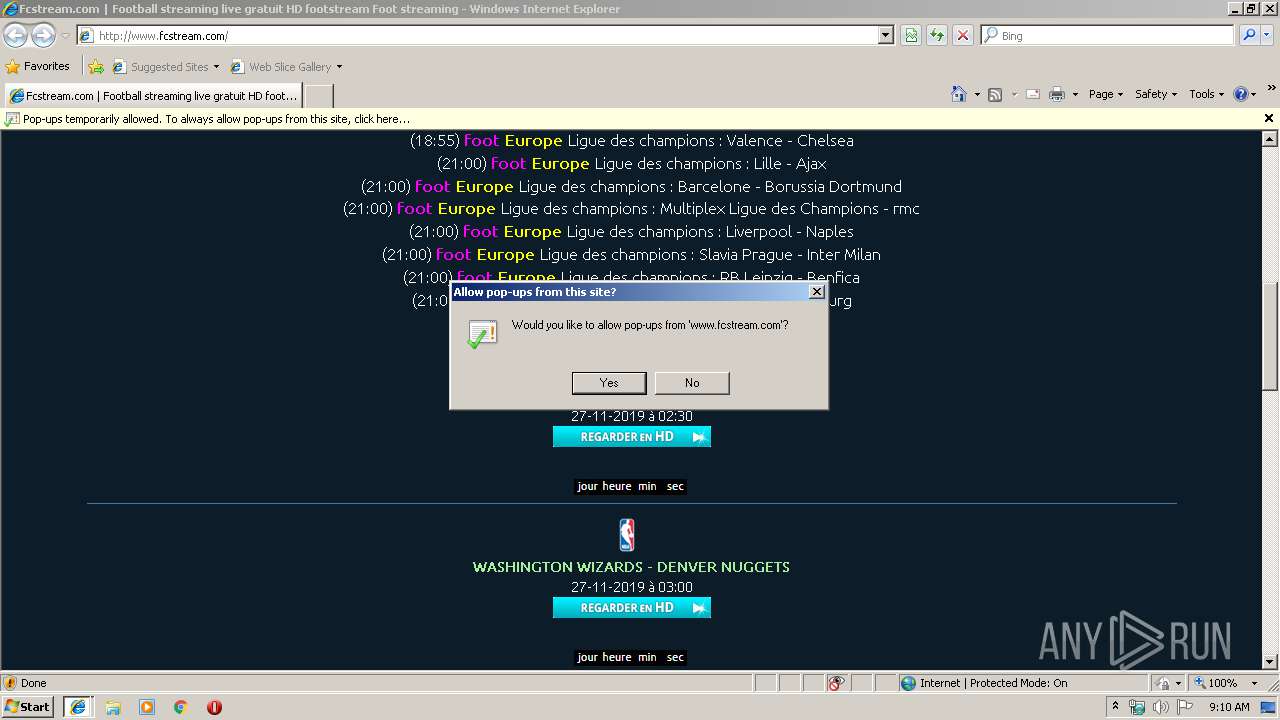Image resolution: width=1280 pixels, height=720 pixels.
Task: Open Google Chrome from the taskbar
Action: click(180, 707)
